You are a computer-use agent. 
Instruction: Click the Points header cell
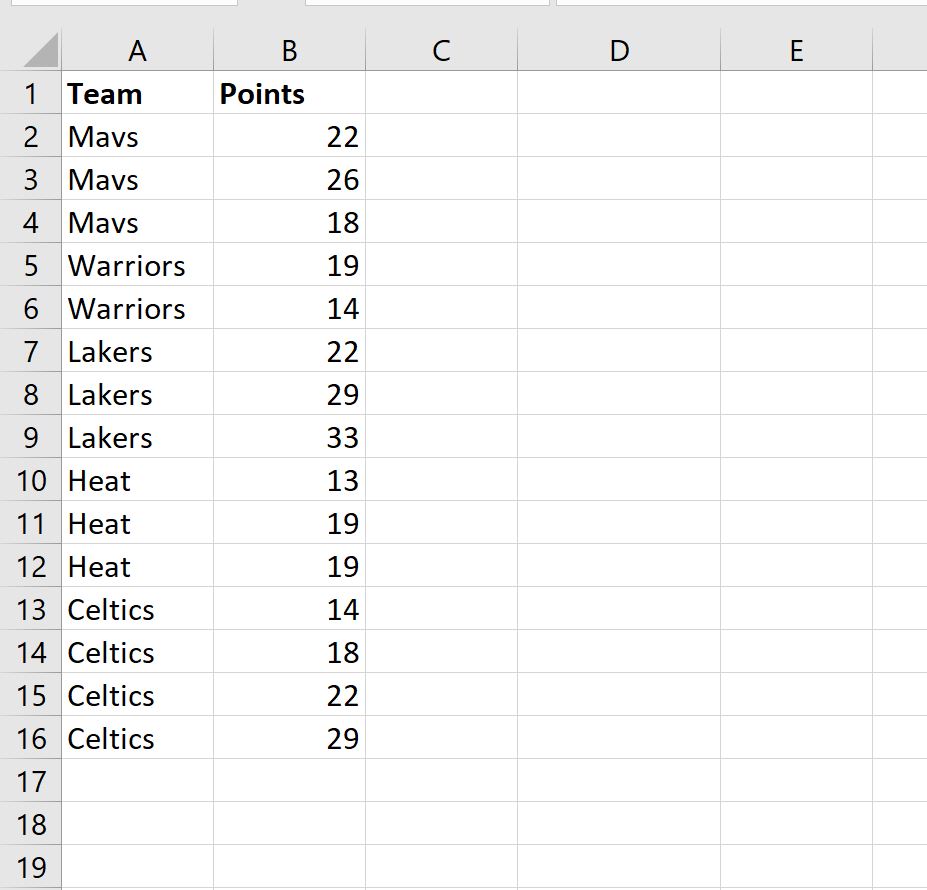(x=290, y=93)
